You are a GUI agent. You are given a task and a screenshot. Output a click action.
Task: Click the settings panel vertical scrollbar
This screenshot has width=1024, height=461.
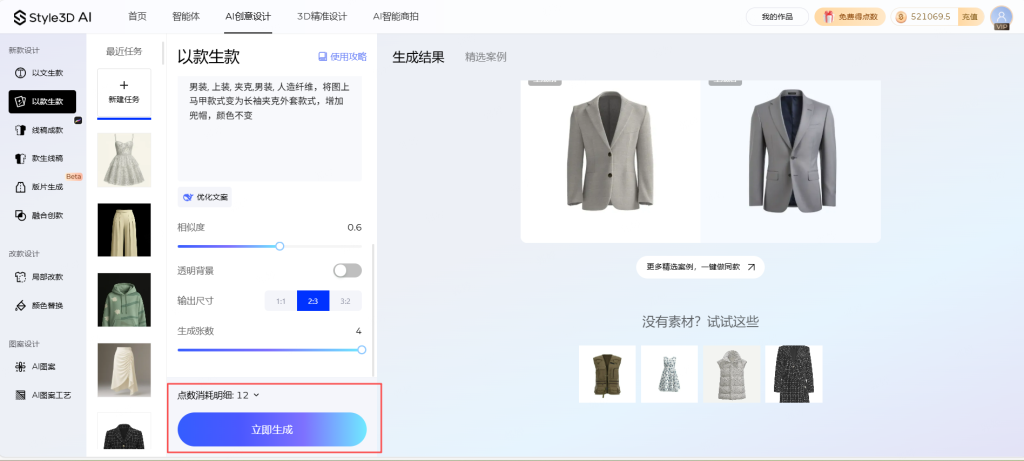374,310
